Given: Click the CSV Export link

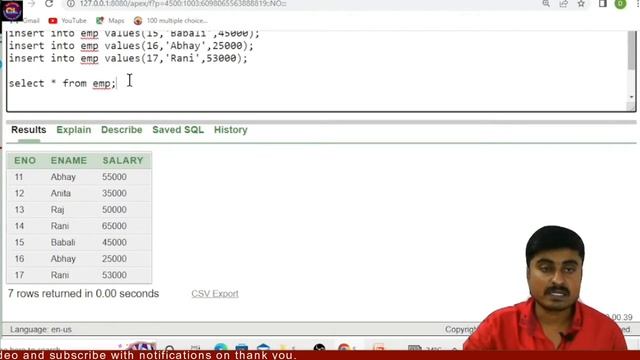Looking at the screenshot, I should coord(215,293).
